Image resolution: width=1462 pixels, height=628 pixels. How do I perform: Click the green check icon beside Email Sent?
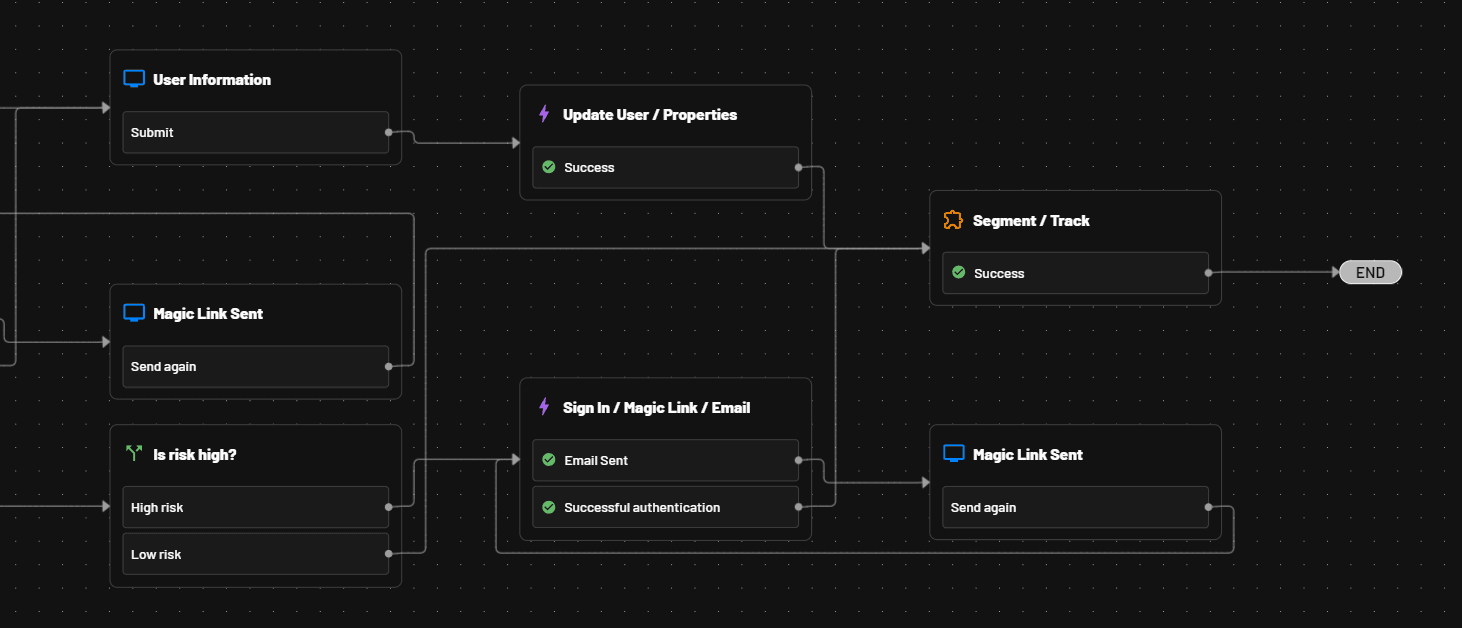[x=548, y=460]
